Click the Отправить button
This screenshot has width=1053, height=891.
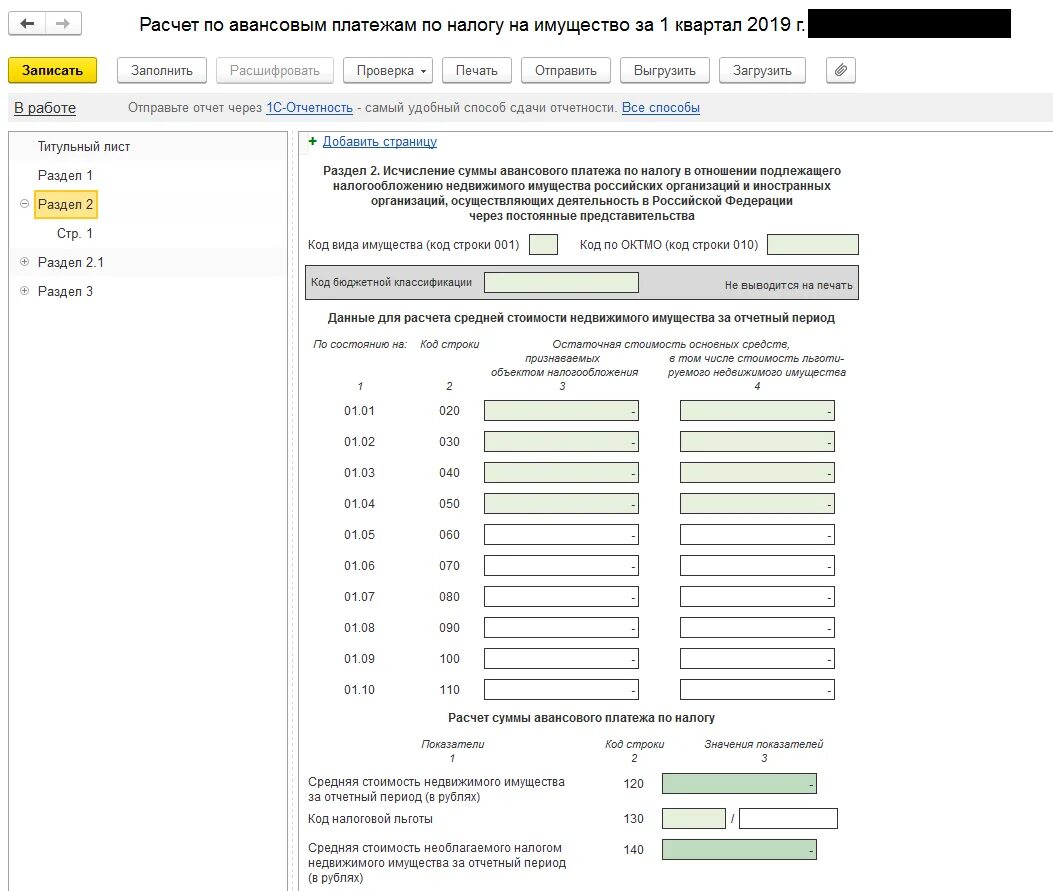click(x=565, y=71)
